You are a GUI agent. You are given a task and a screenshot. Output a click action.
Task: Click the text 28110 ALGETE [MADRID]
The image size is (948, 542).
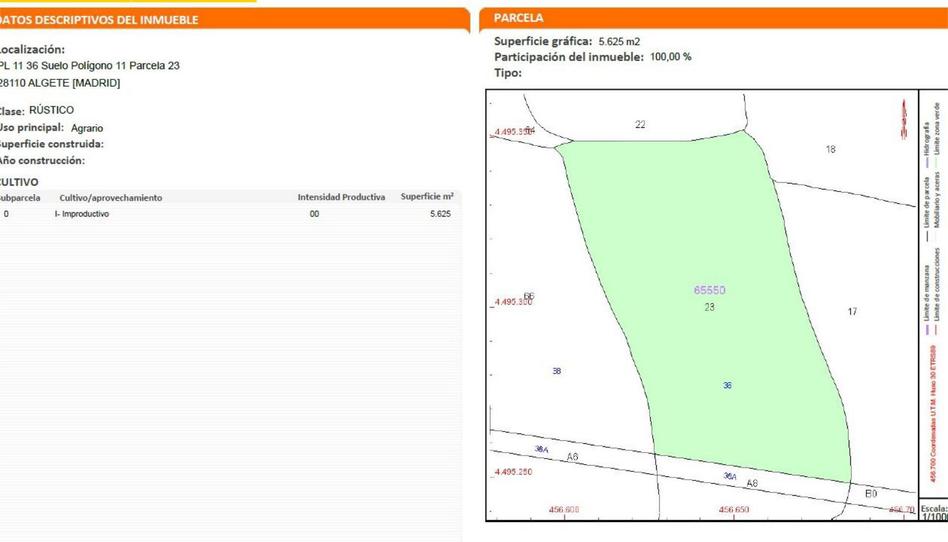coord(60,83)
